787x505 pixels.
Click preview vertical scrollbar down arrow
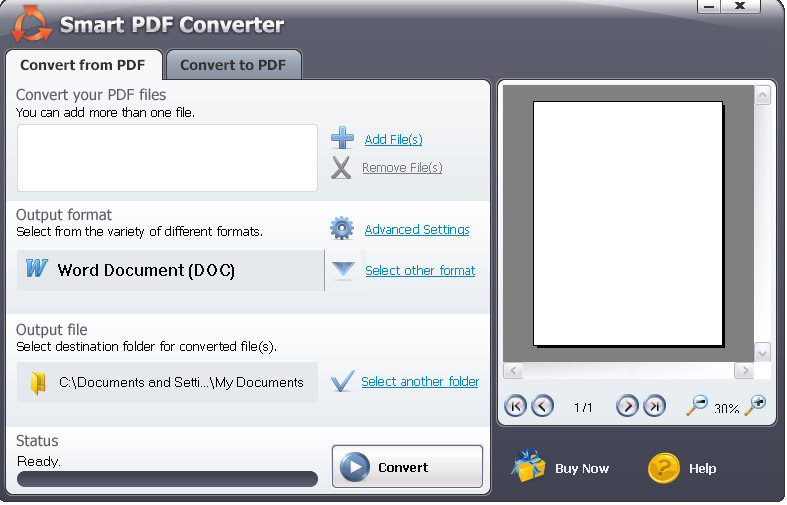(762, 352)
